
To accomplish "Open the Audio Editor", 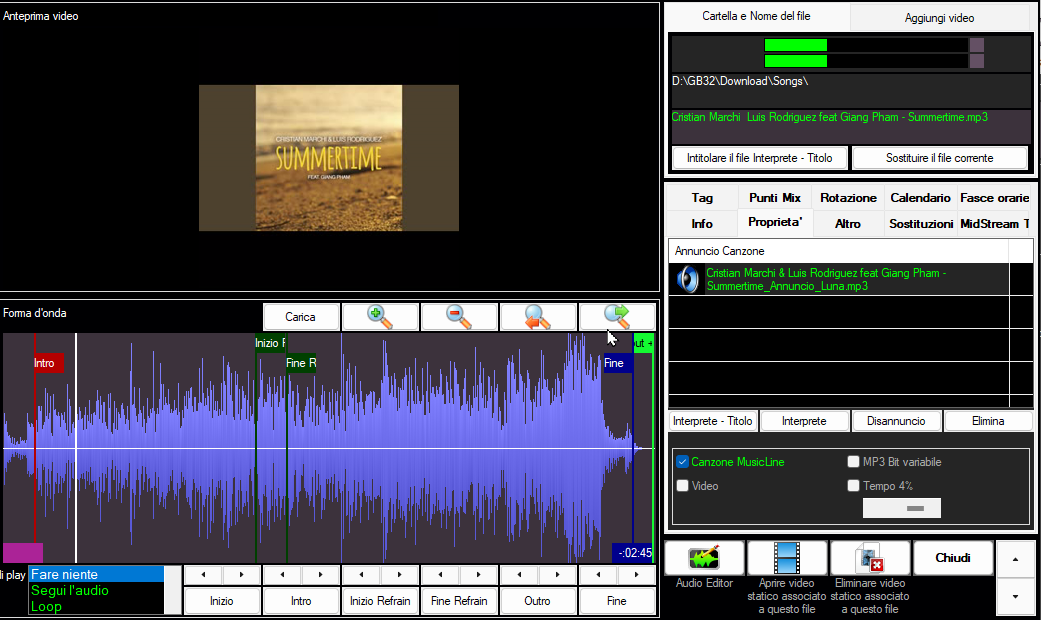I will click(x=704, y=558).
